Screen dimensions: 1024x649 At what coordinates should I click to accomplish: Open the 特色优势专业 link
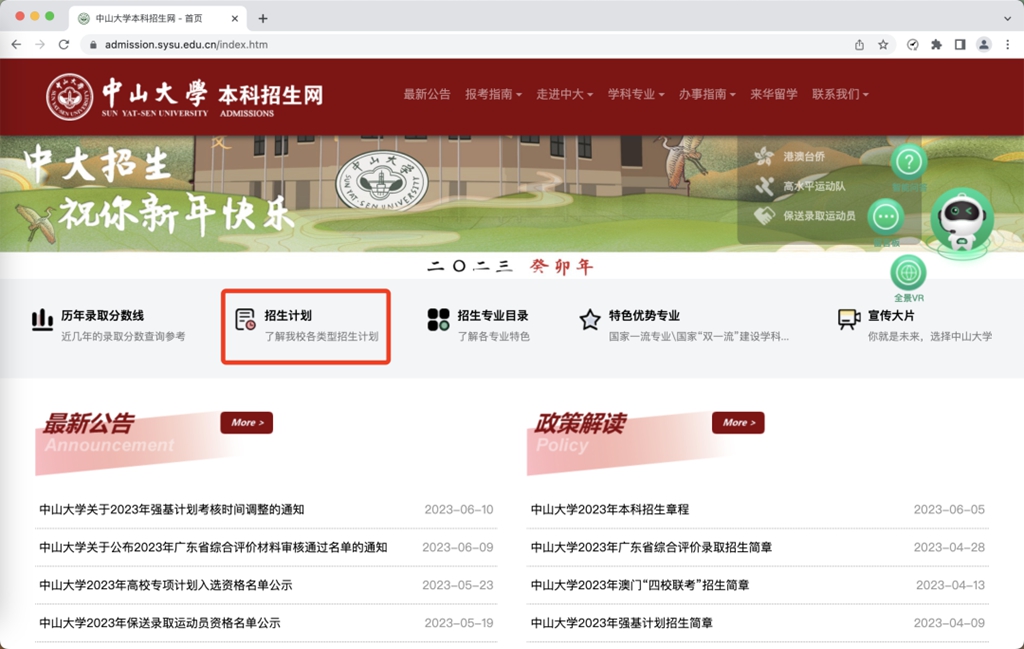[645, 315]
